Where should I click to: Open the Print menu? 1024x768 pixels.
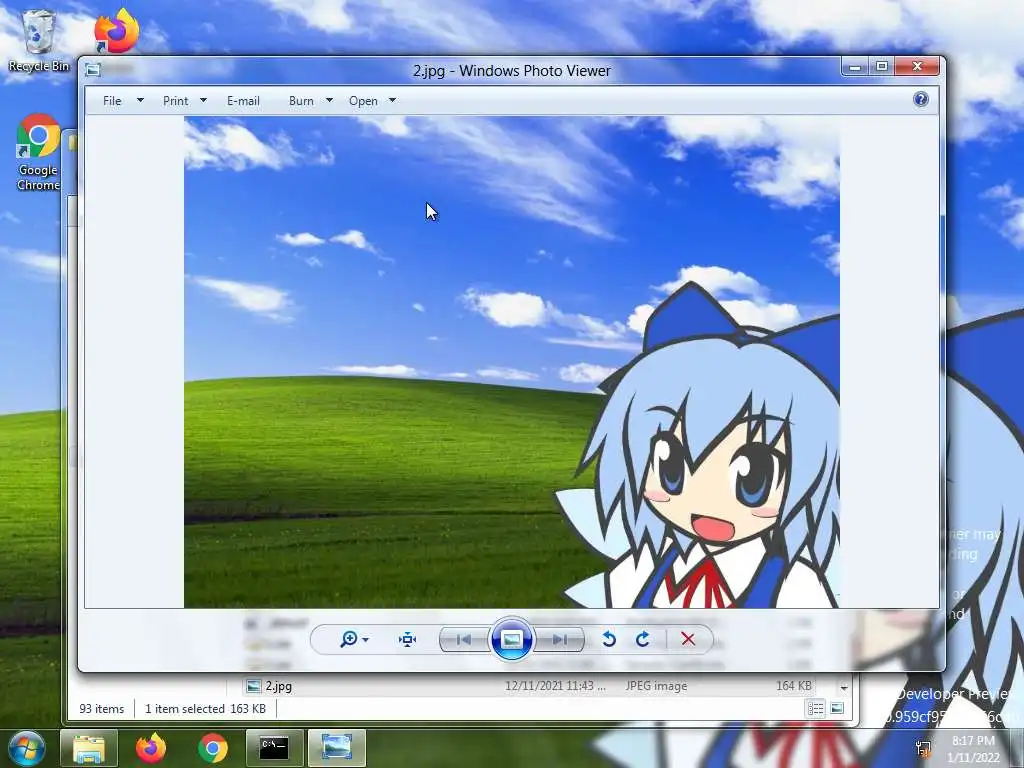tap(176, 101)
